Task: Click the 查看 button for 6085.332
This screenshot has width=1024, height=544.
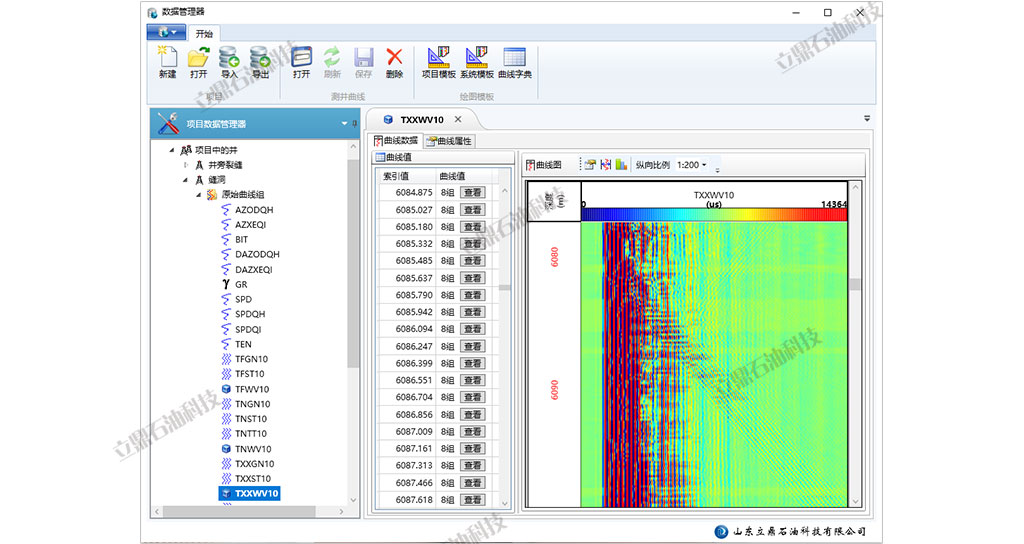Action: [472, 244]
